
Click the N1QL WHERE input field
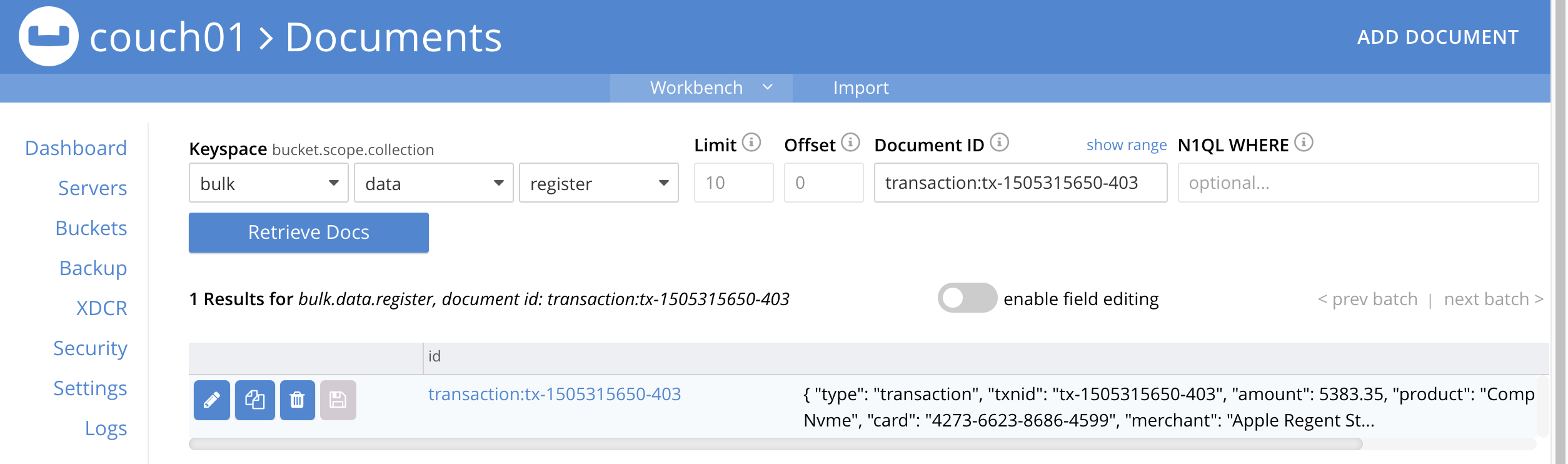[1357, 183]
